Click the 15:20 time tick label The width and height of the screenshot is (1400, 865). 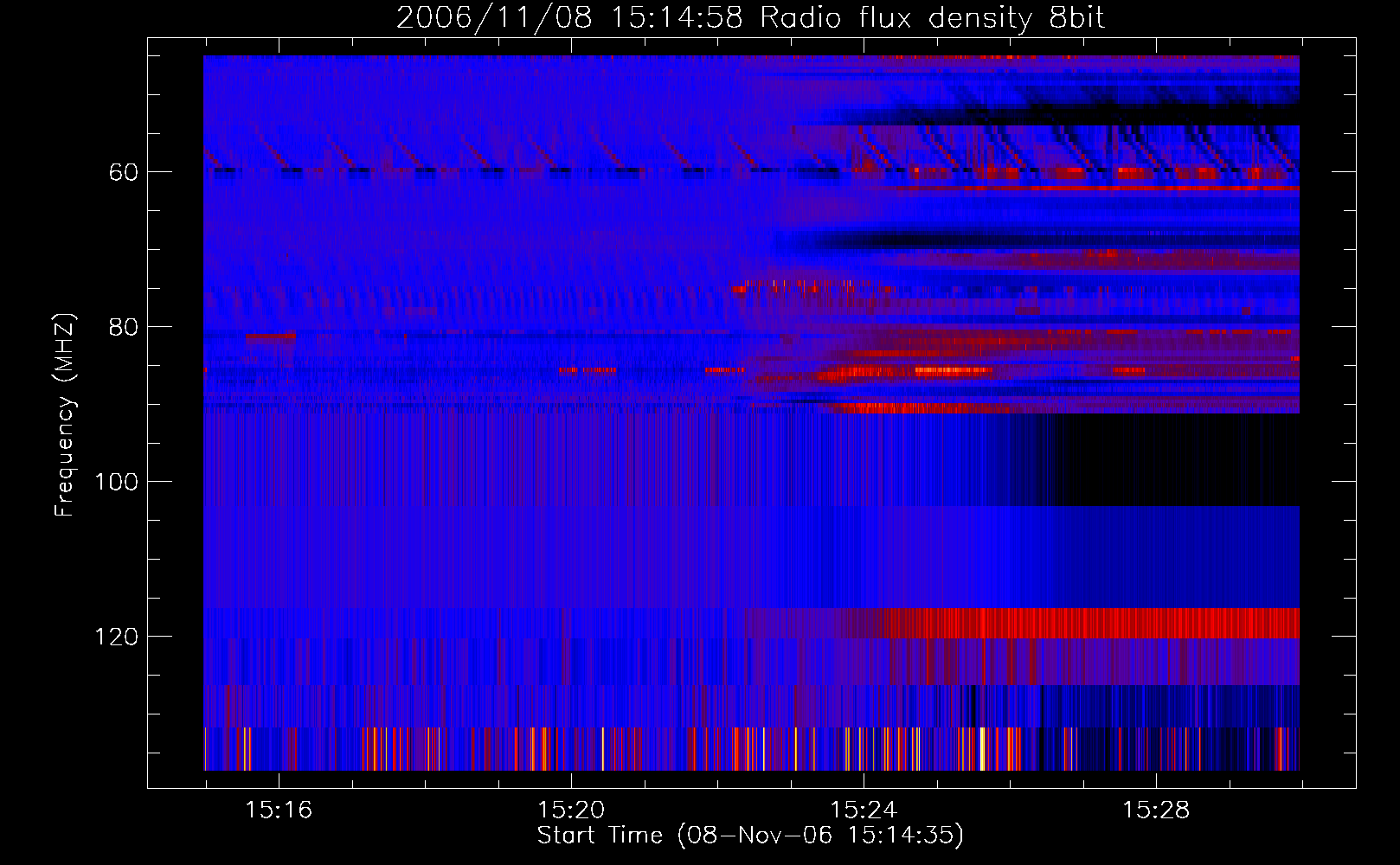(x=571, y=811)
